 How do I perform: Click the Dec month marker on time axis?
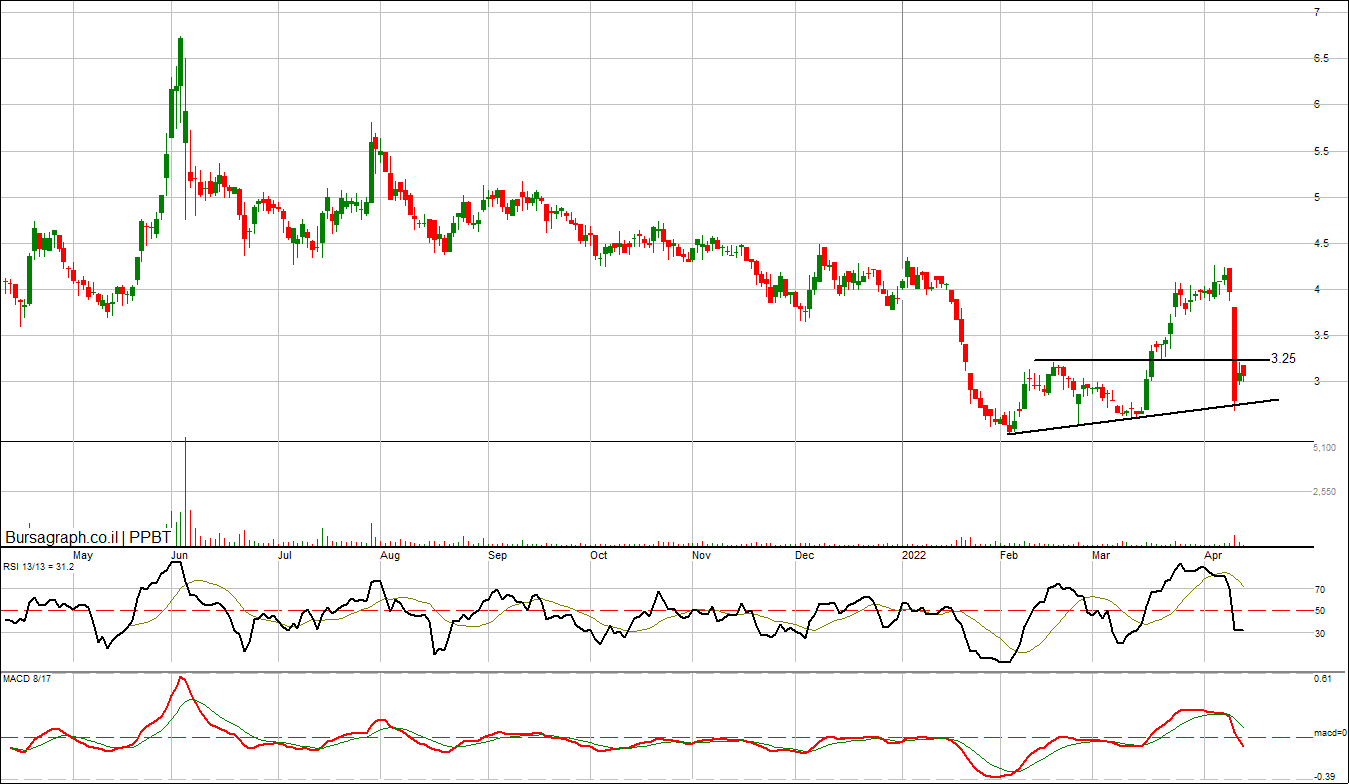point(804,554)
